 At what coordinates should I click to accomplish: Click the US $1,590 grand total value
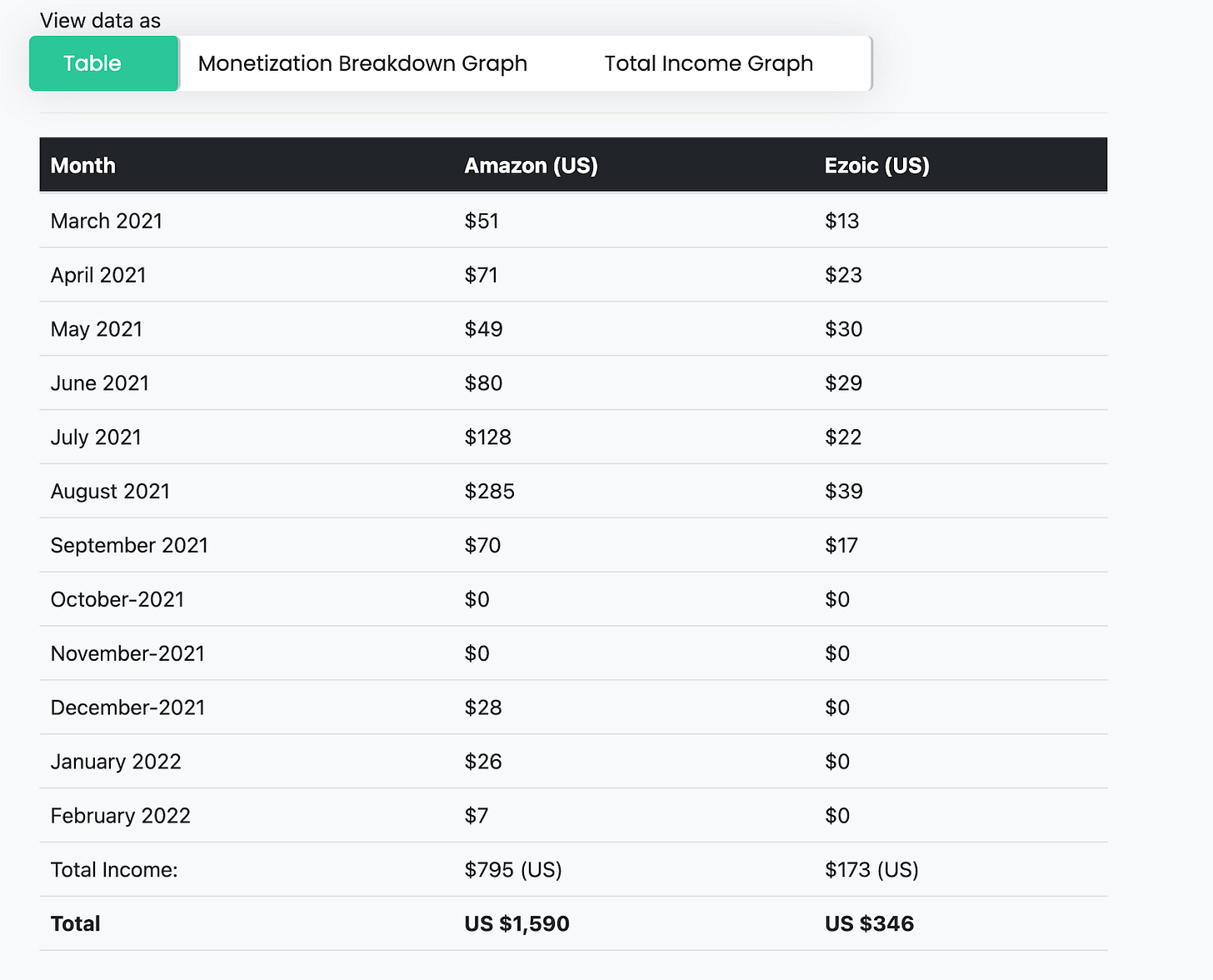(517, 923)
